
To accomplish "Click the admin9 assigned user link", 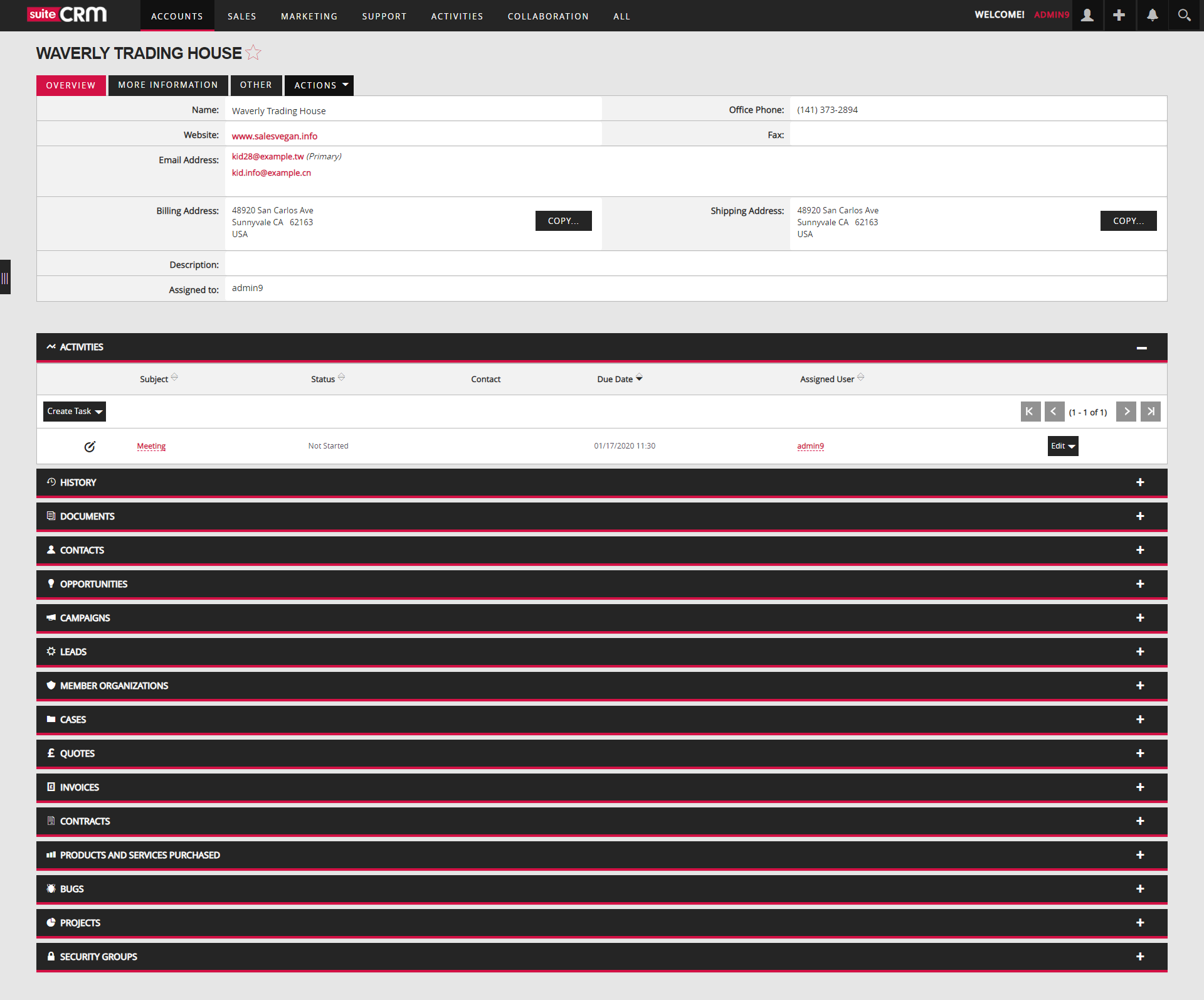I will point(810,446).
